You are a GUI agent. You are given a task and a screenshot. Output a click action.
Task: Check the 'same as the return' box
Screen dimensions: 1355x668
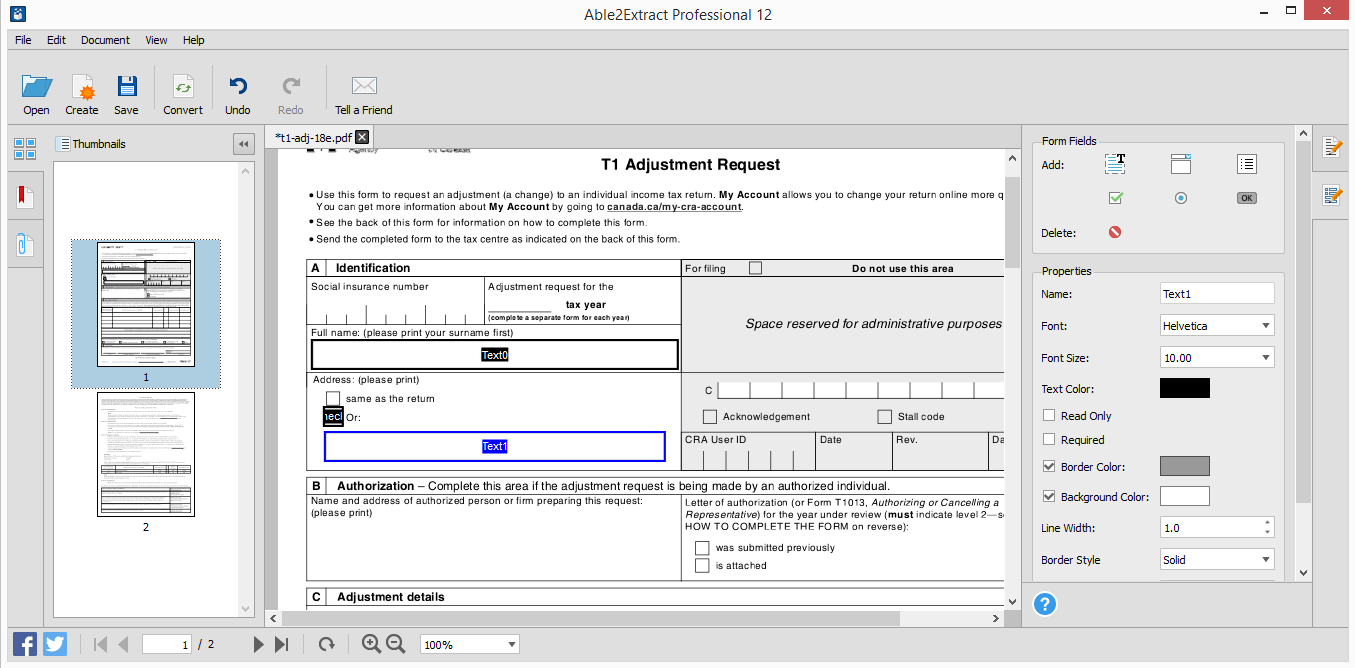point(333,398)
